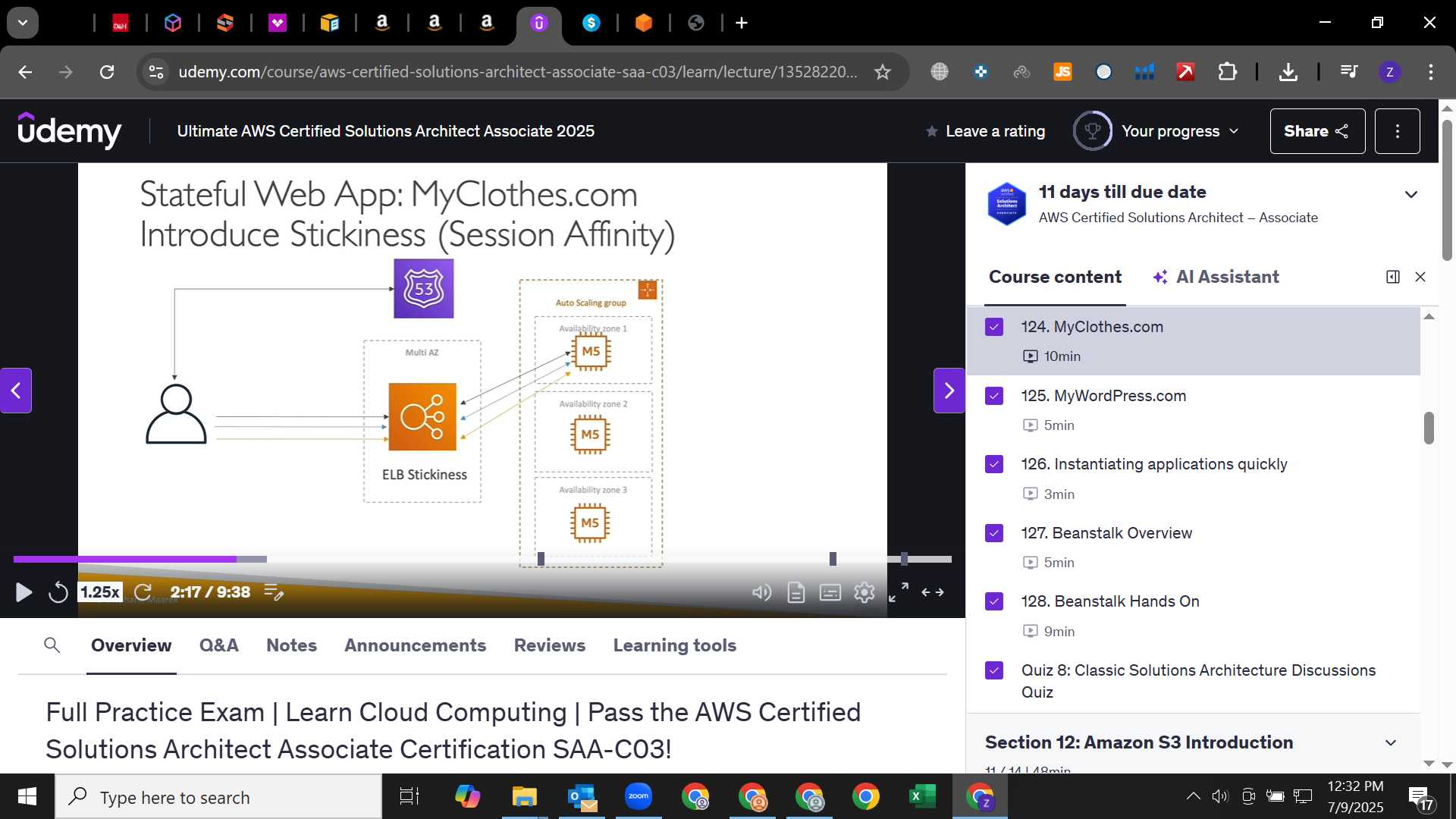
Task: Open lecture 125 MyWordPress.com
Action: (x=1193, y=409)
